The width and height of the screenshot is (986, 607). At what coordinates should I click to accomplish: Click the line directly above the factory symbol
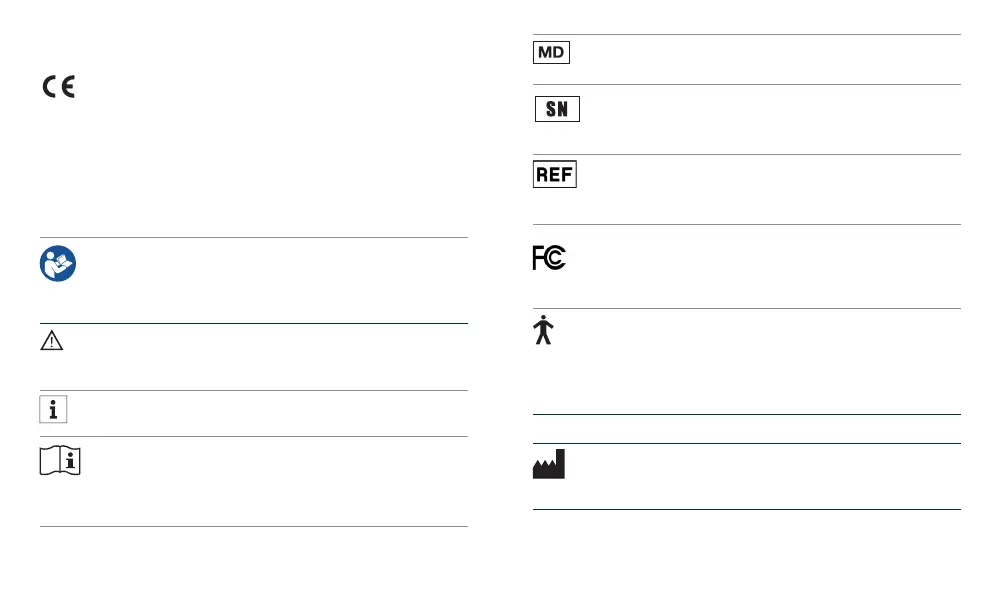[x=746, y=444]
